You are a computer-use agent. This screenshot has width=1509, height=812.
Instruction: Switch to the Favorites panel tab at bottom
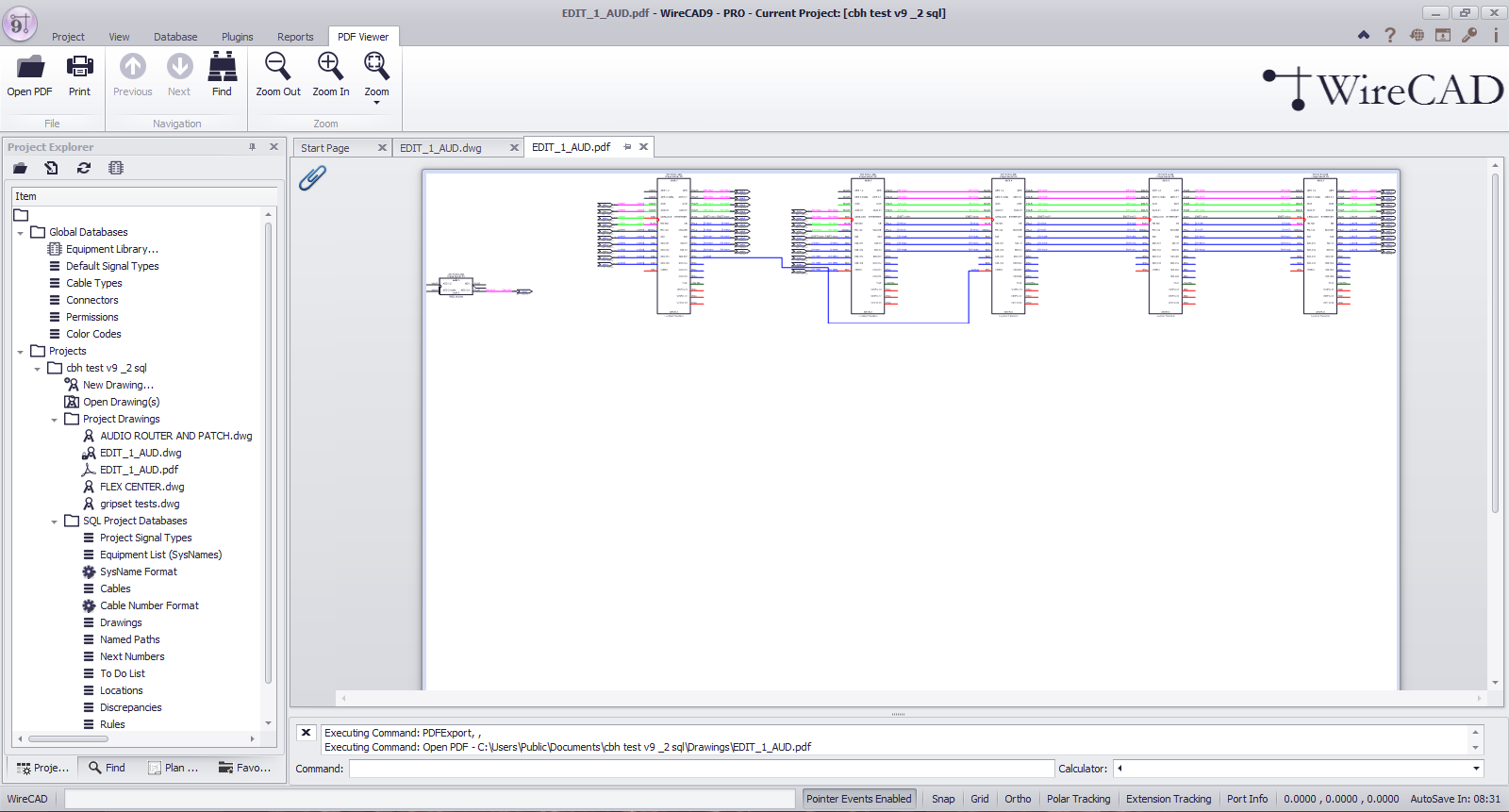[244, 768]
